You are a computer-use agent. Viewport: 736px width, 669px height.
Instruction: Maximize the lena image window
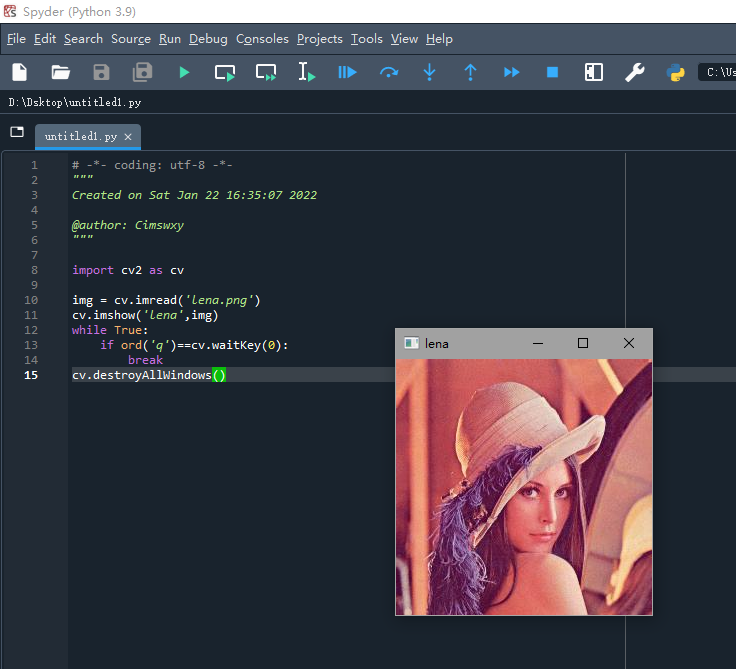[583, 343]
